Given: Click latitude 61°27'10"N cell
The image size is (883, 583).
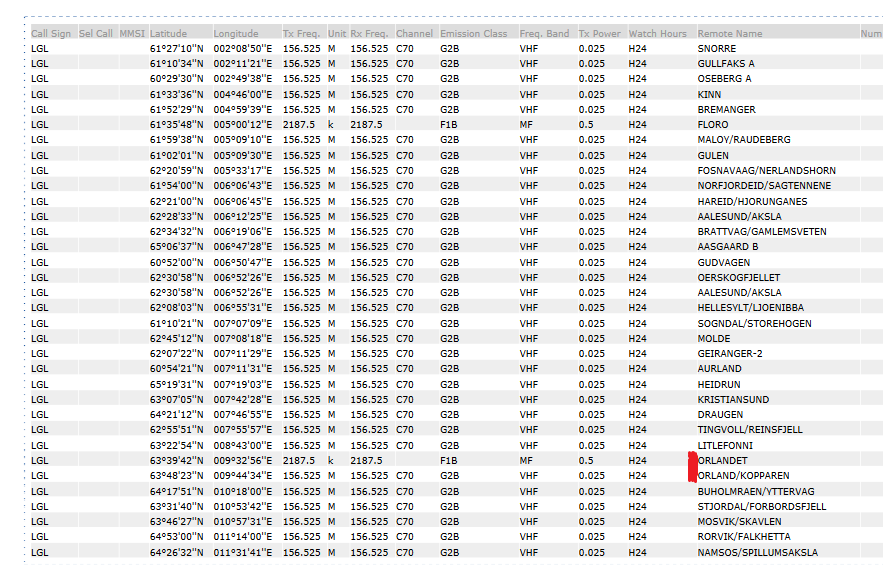Looking at the screenshot, I should [x=176, y=48].
